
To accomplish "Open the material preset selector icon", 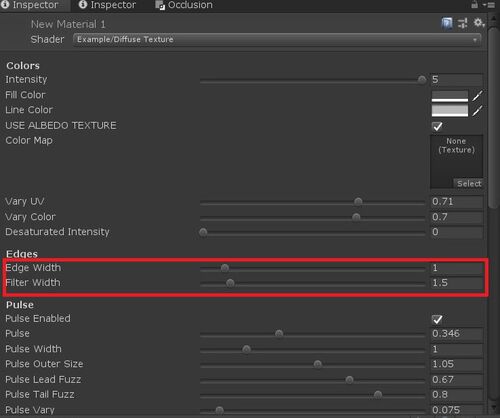I will tap(462, 23).
